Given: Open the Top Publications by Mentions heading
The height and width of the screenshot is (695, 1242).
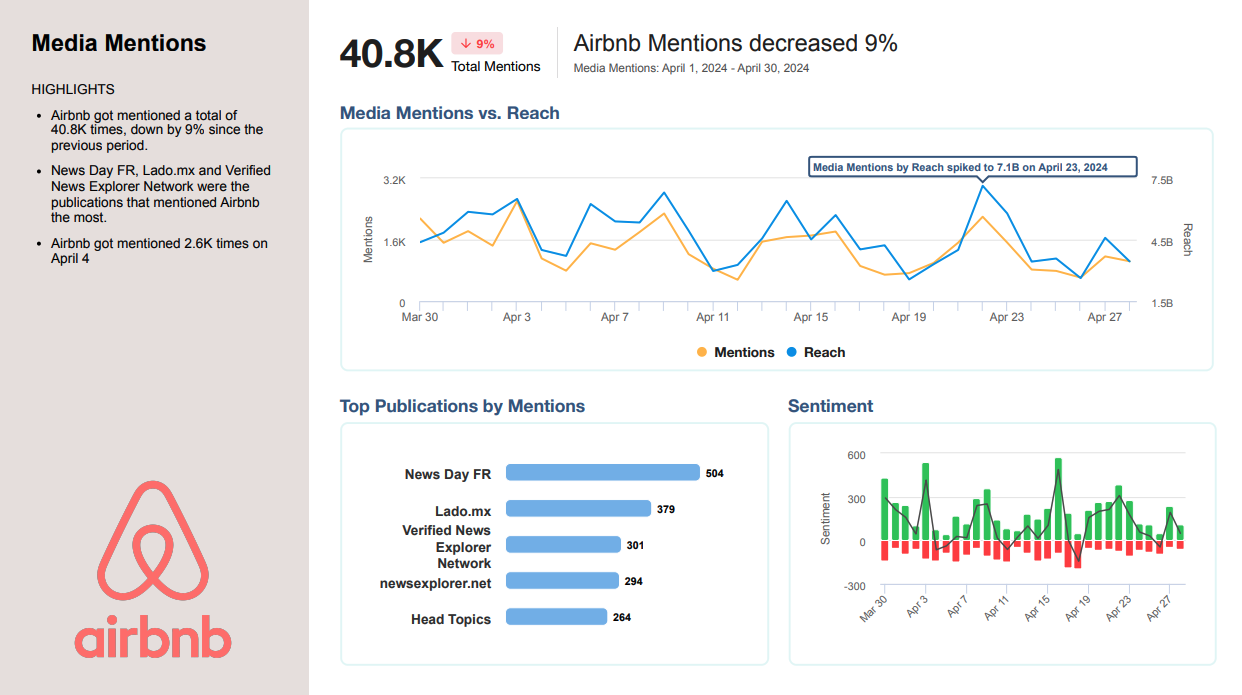Looking at the screenshot, I should [x=462, y=406].
